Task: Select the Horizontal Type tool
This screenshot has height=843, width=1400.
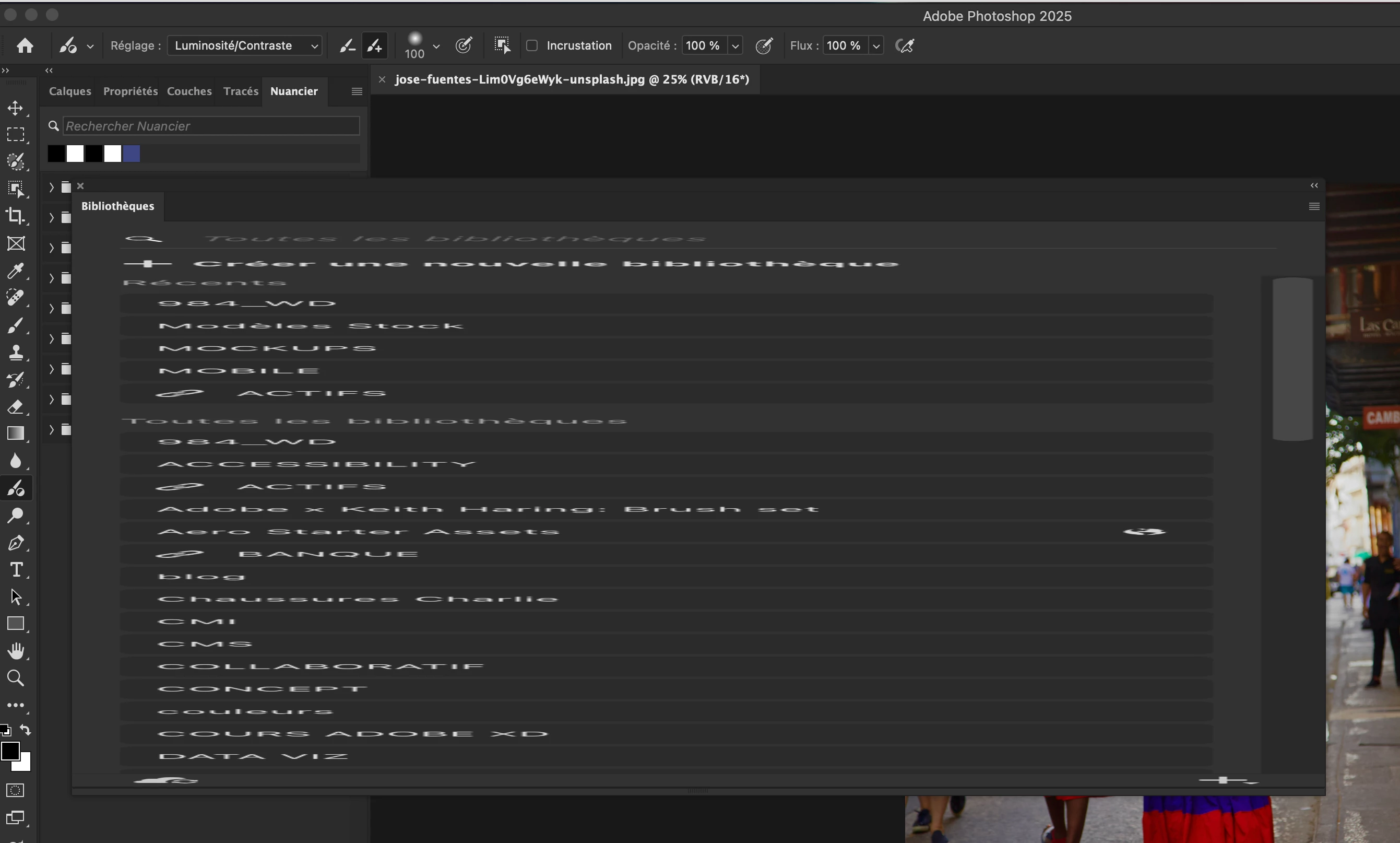Action: pos(16,570)
